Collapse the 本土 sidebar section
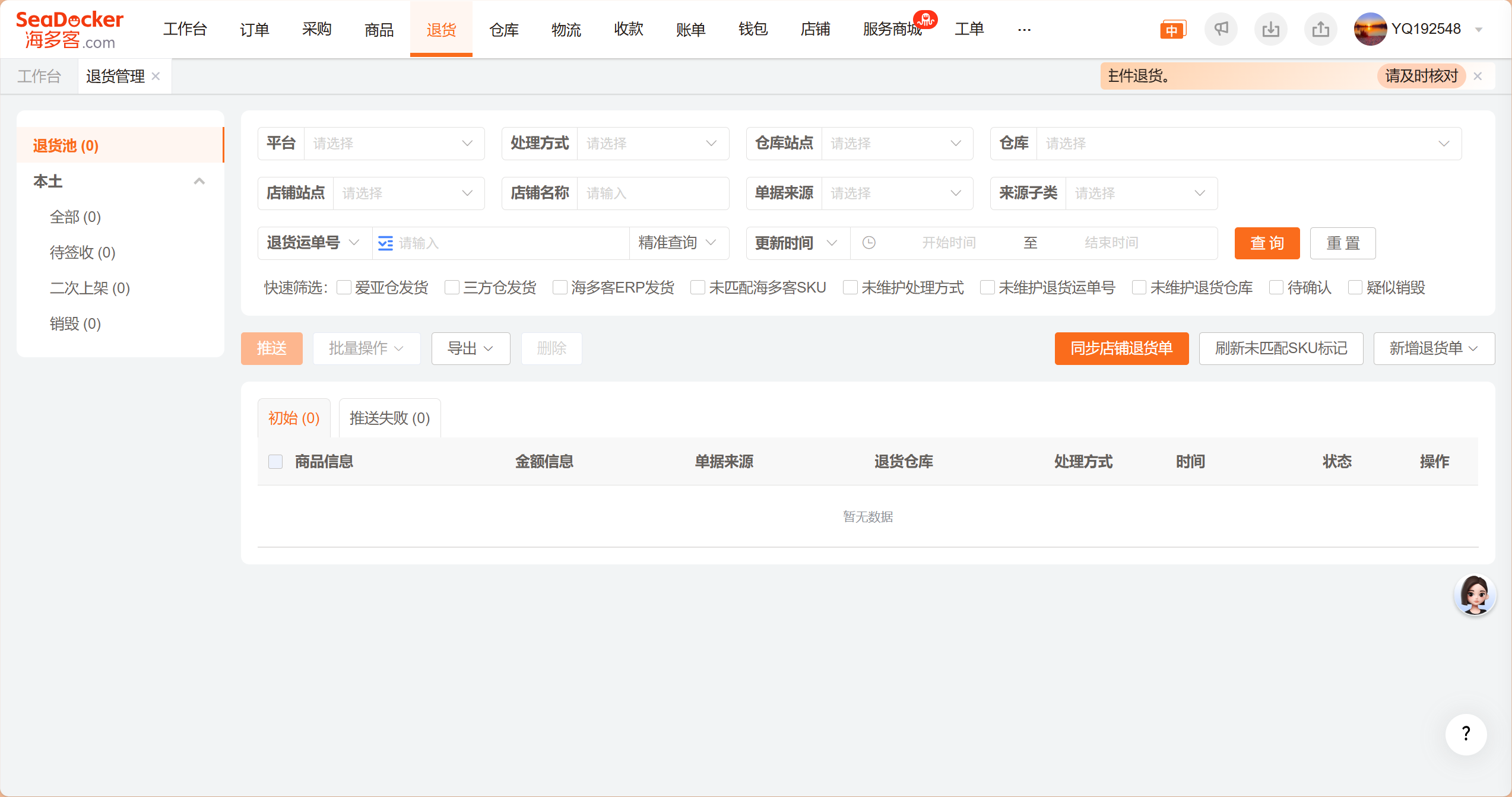The height and width of the screenshot is (797, 1512). tap(199, 182)
